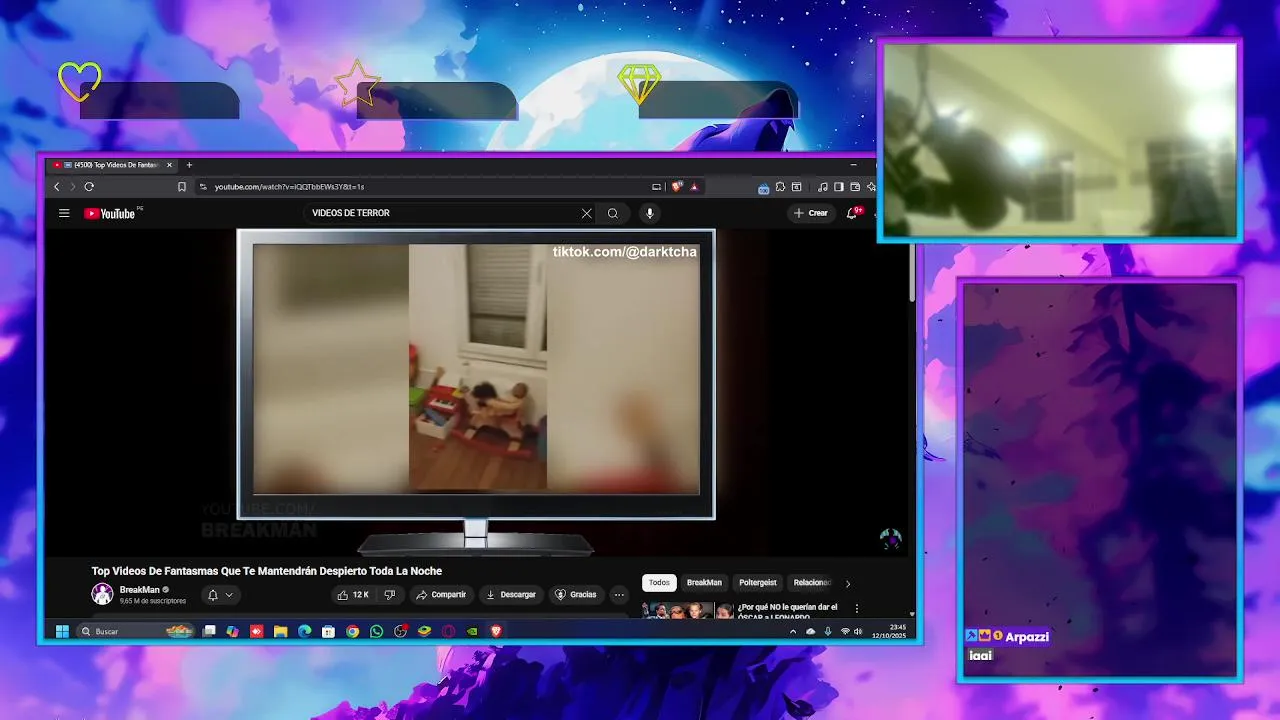Screen dimensions: 1280x720
Task: Select the Relacionados filter chip
Action: tap(812, 583)
